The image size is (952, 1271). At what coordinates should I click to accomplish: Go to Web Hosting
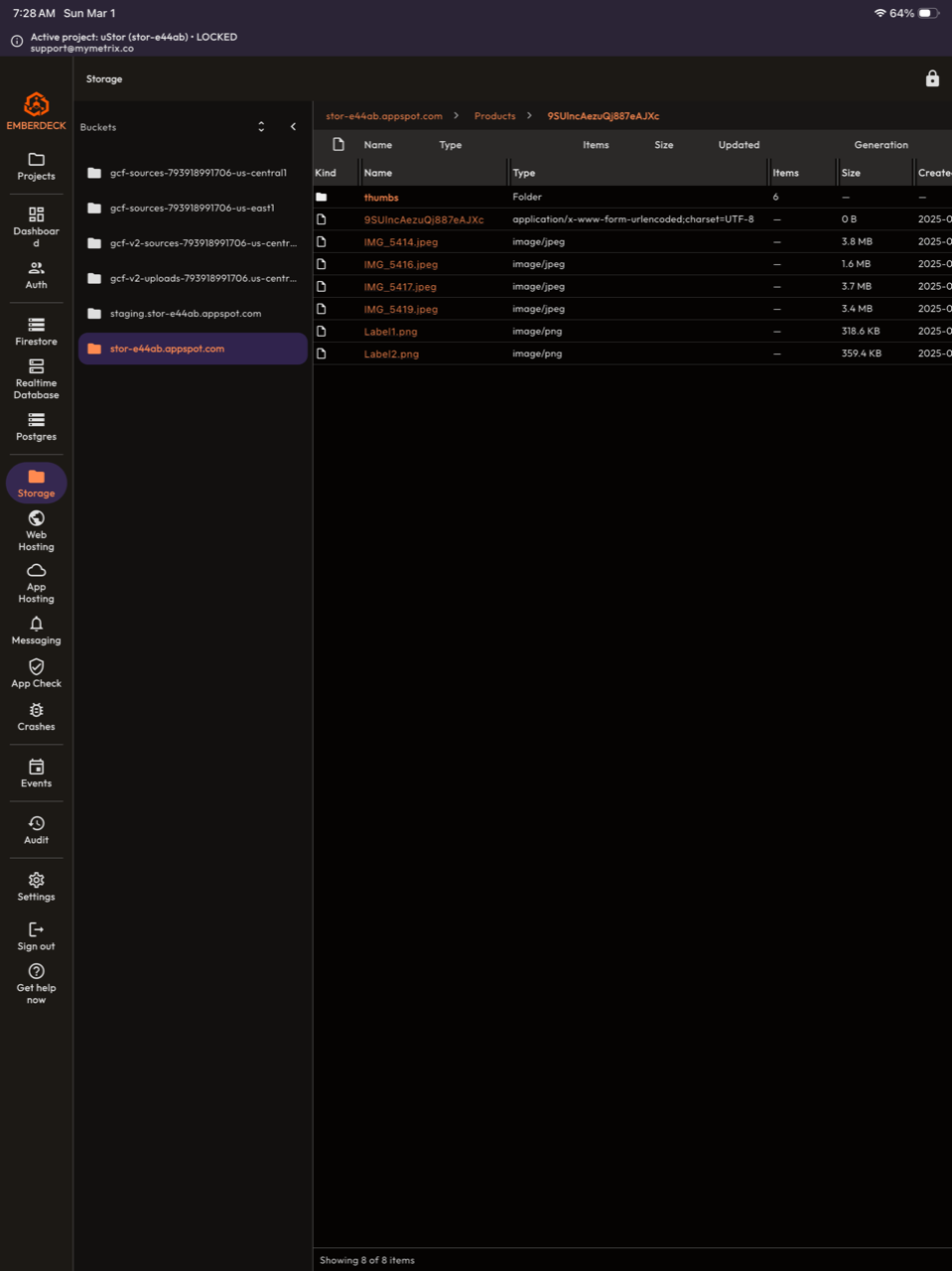(x=36, y=532)
